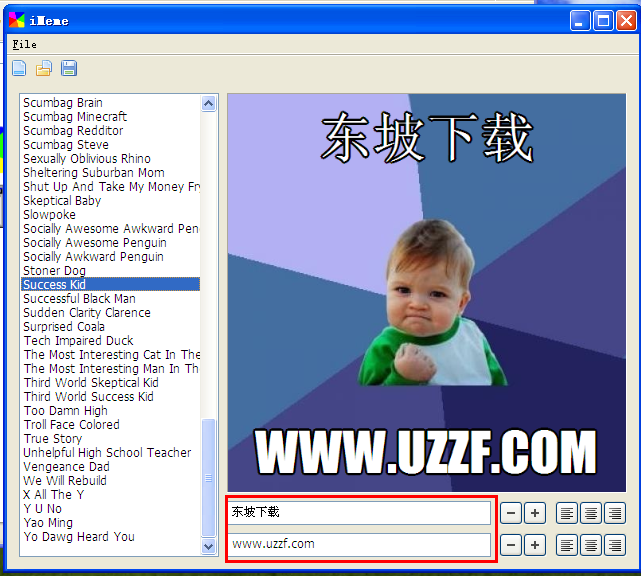Select The Most Interesting Cat entry
Image resolution: width=641 pixels, height=576 pixels.
coord(111,354)
